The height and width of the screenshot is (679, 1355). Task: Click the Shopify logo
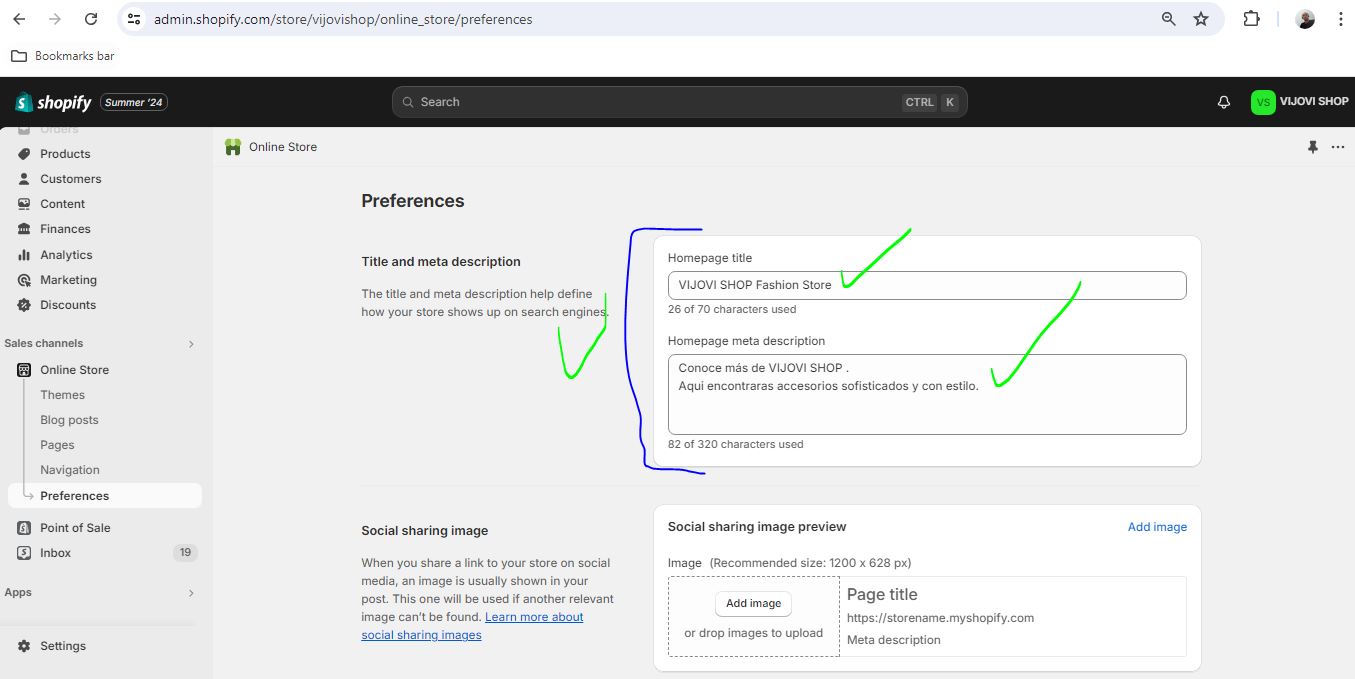pos(53,102)
